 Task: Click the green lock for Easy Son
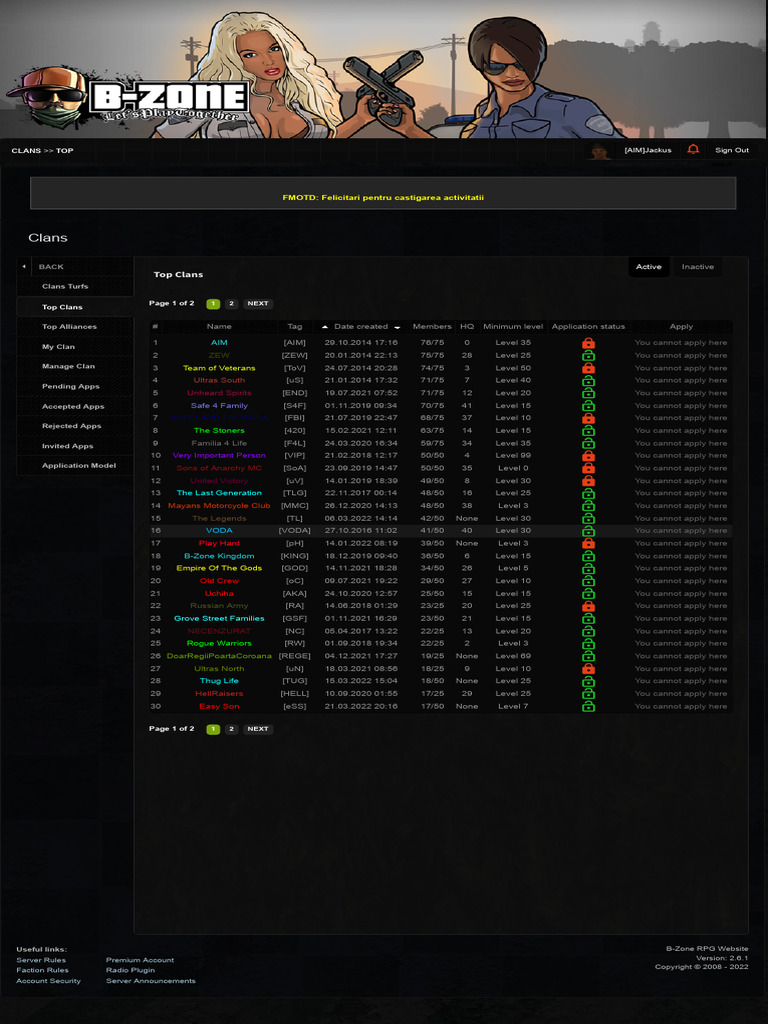[588, 706]
